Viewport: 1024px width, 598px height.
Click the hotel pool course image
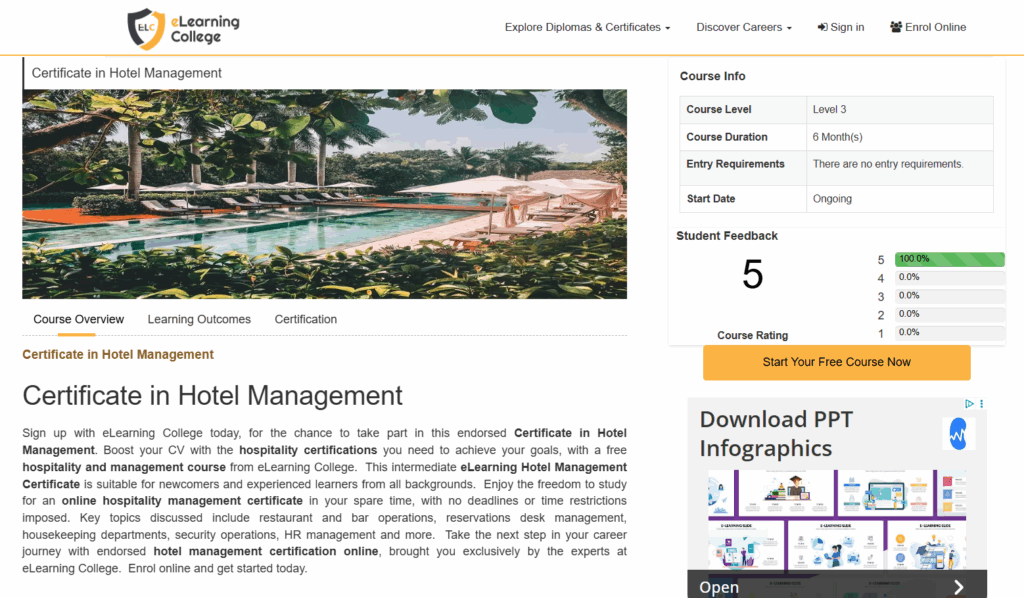tap(325, 194)
